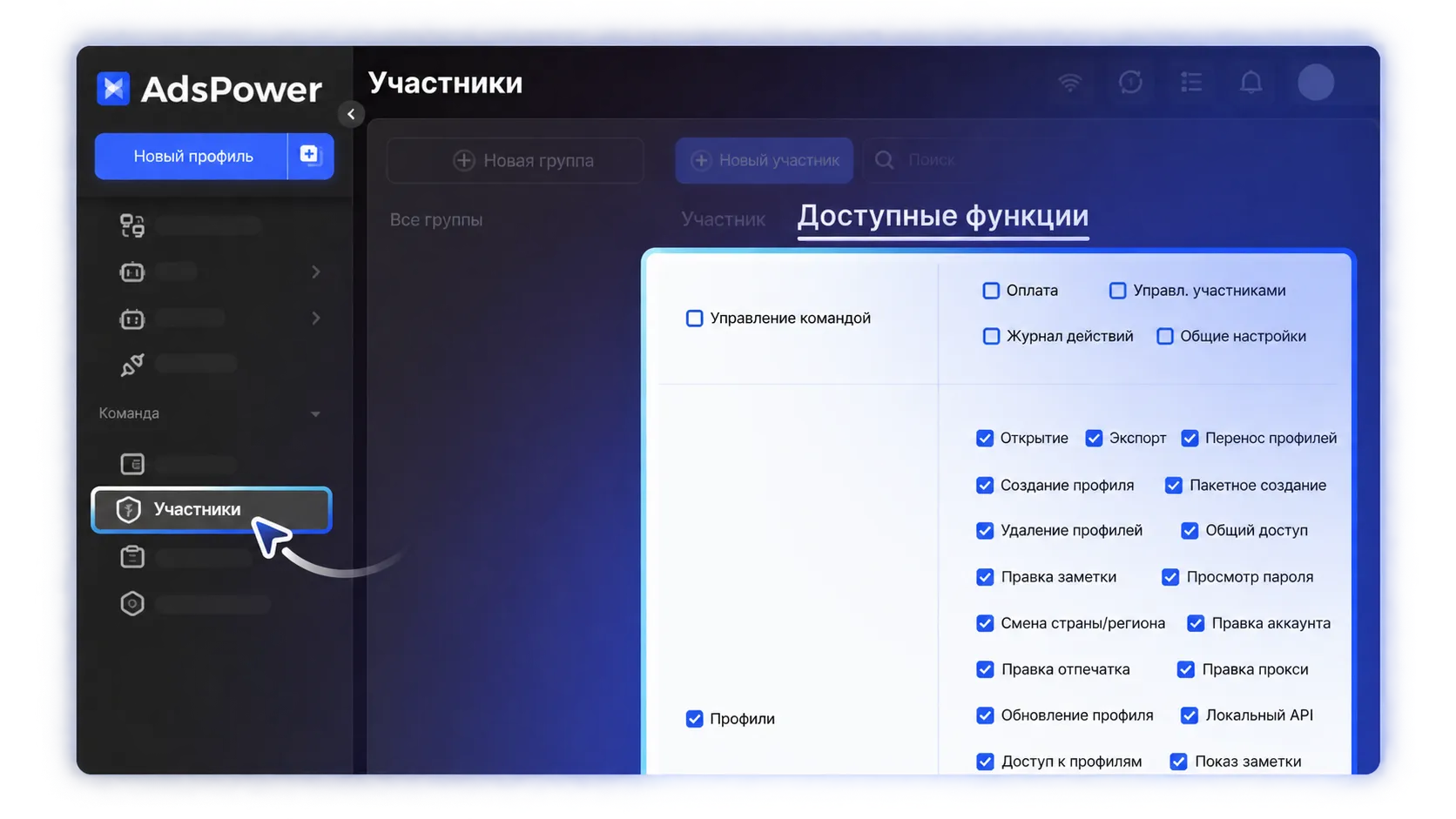Open the clipboard sidebar icon below Участники
The image size is (1456, 819).
coord(132,557)
